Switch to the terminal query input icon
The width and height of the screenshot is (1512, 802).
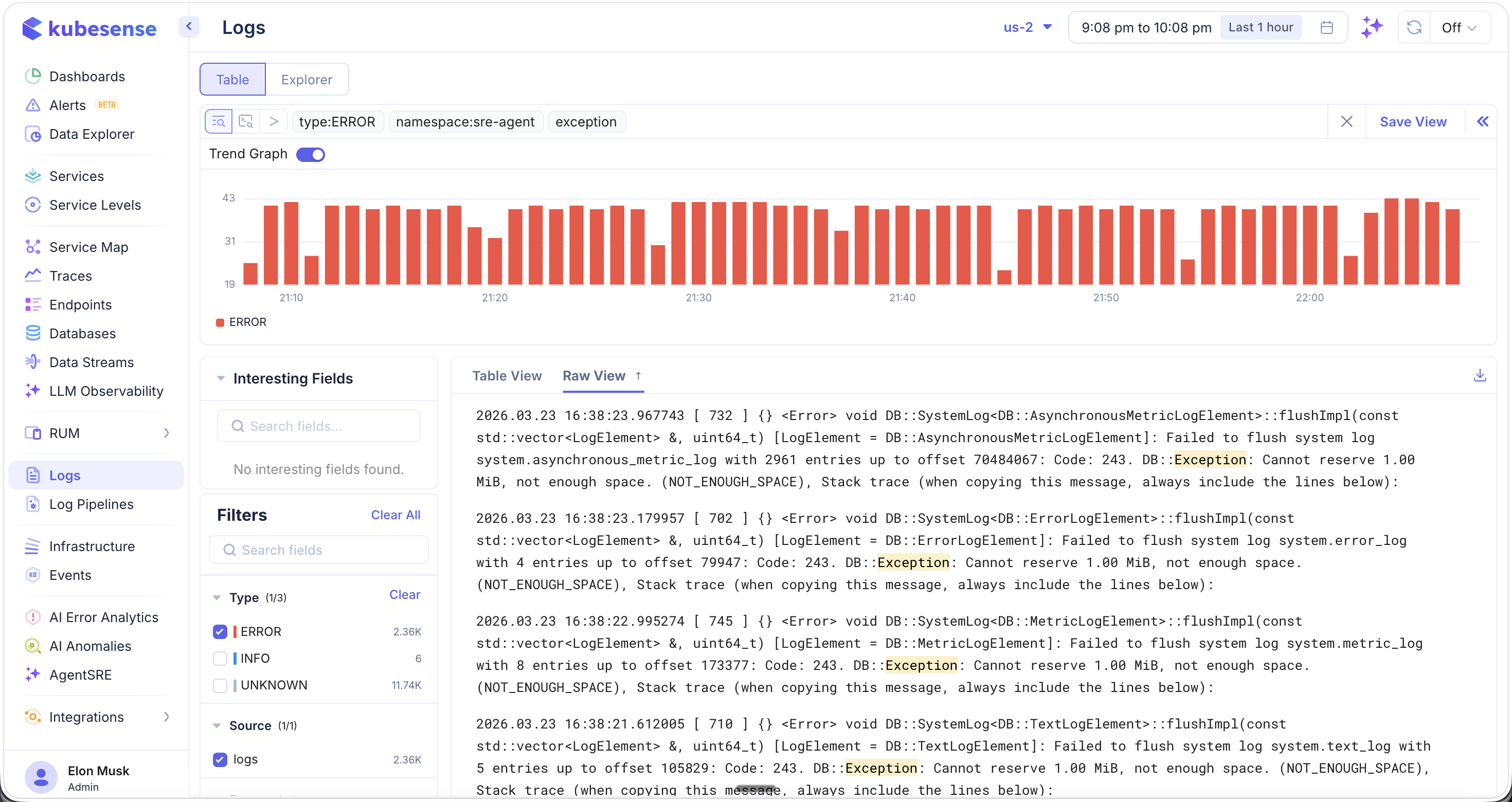[246, 121]
